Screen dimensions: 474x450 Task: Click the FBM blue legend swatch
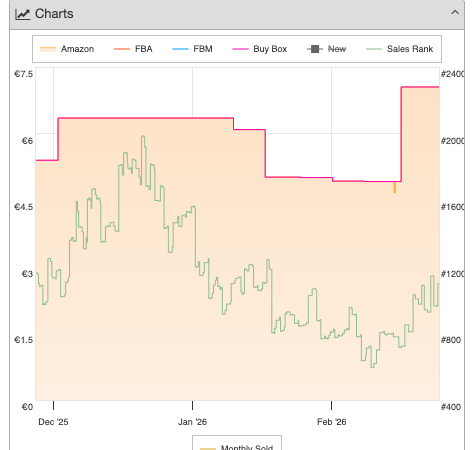point(180,49)
